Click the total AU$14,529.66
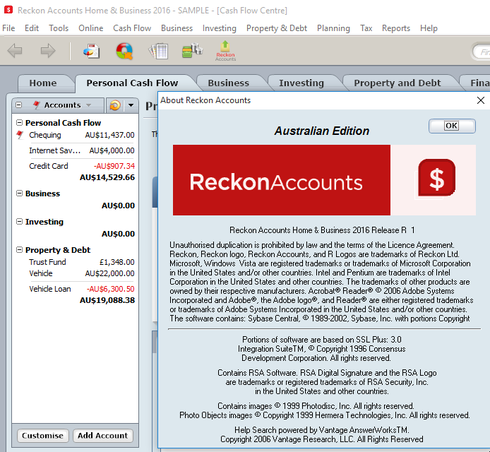This screenshot has height=452, width=490. tap(107, 177)
